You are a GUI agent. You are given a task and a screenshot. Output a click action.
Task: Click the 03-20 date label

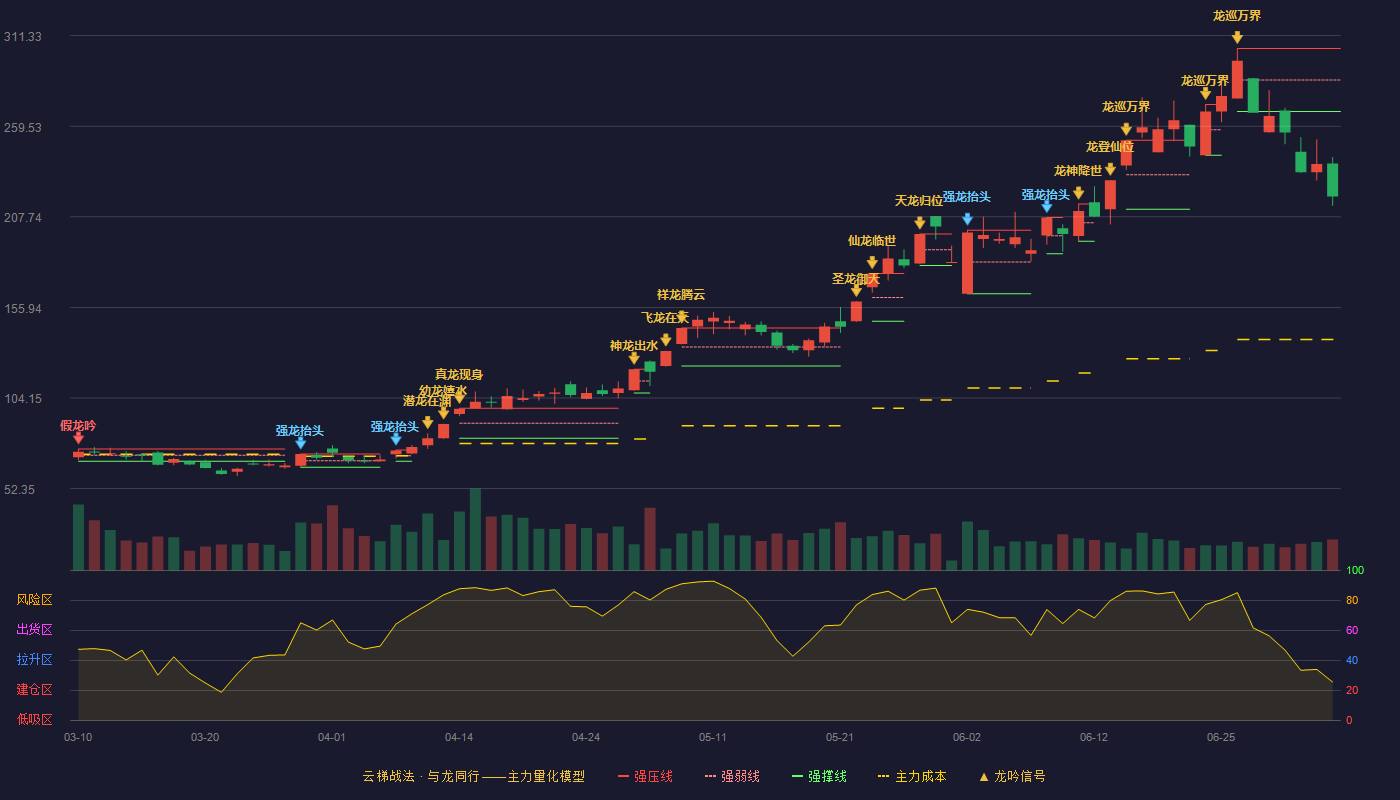[x=205, y=737]
